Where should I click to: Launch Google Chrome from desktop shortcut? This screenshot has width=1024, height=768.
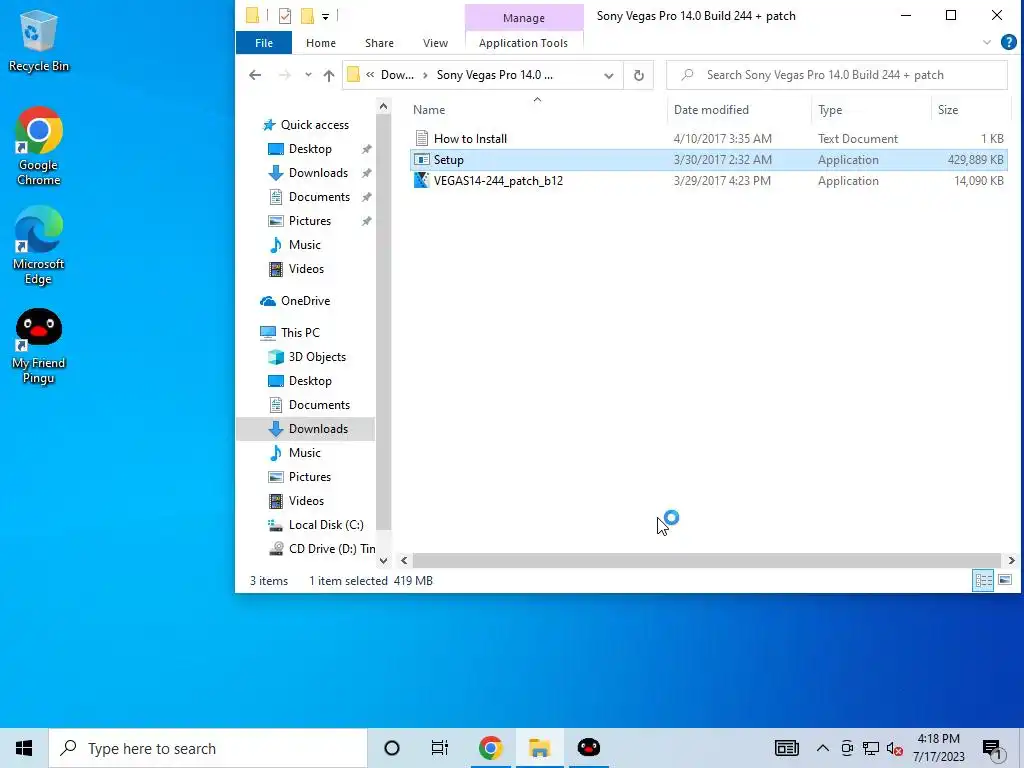click(39, 146)
